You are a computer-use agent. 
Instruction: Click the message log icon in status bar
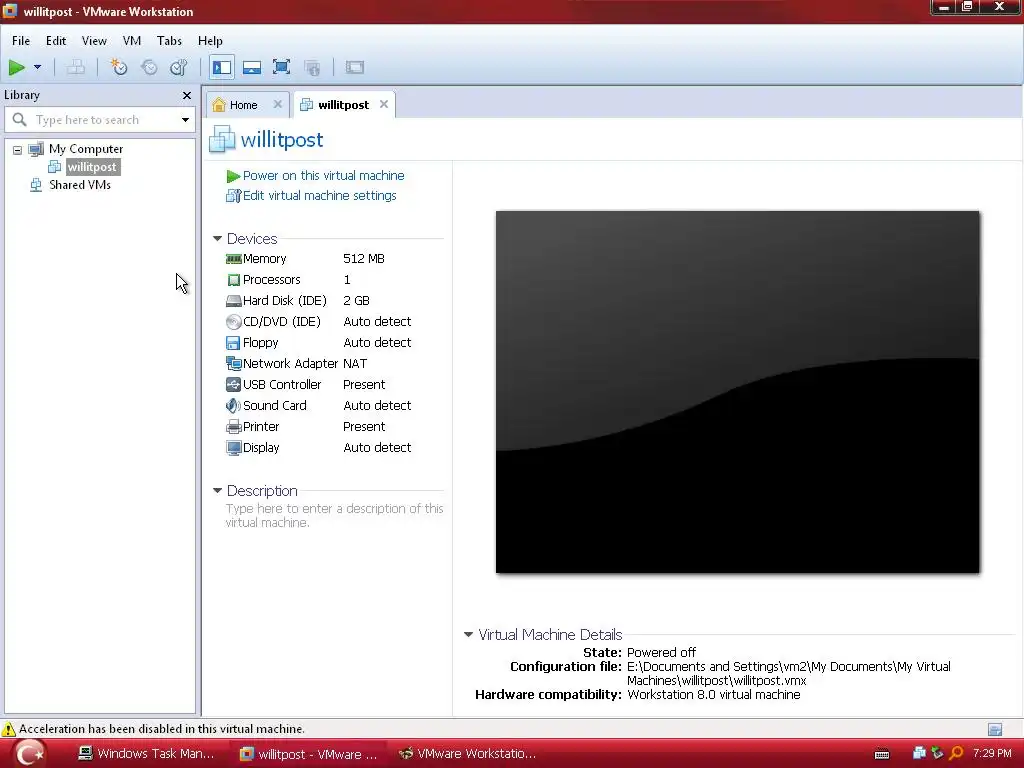pyautogui.click(x=995, y=729)
